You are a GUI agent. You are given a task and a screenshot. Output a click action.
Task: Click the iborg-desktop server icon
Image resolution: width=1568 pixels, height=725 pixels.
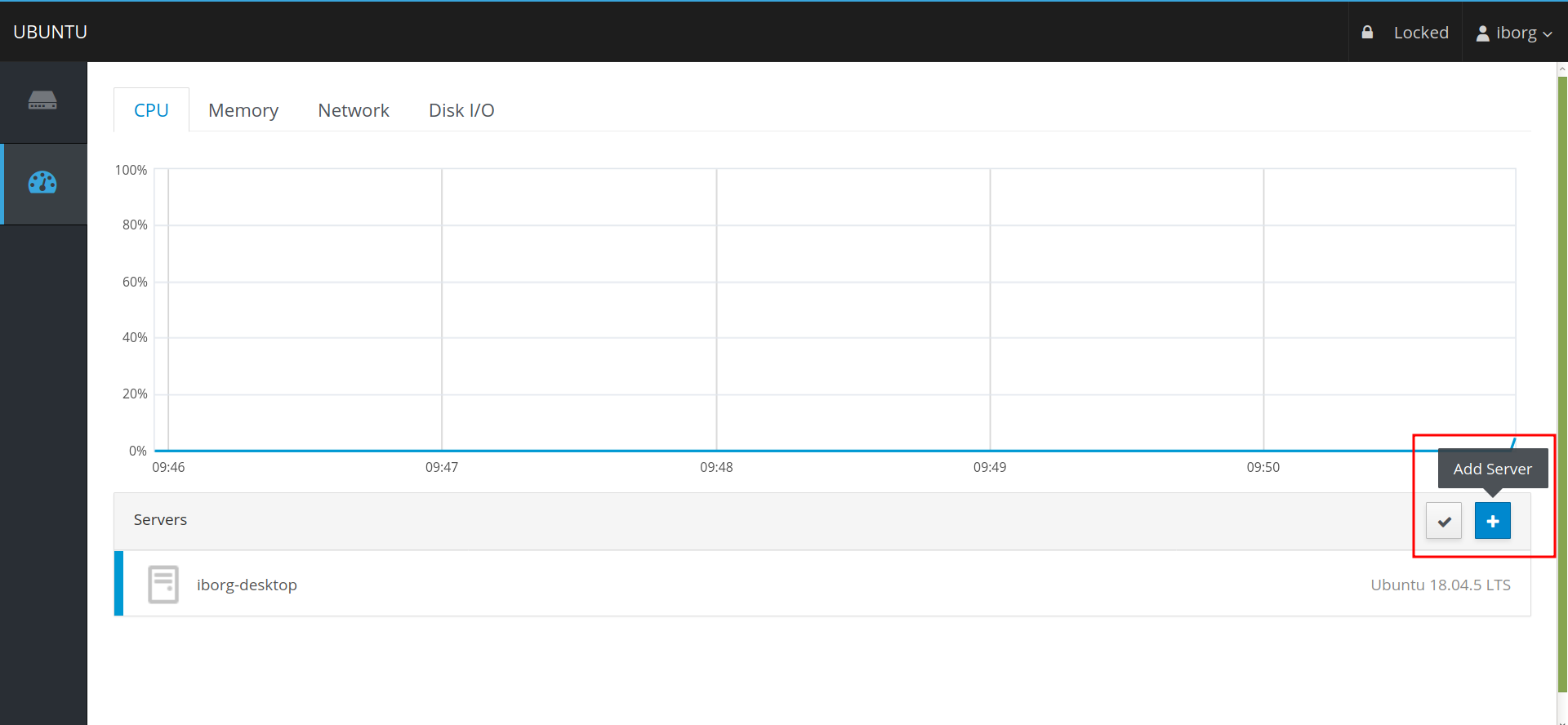163,585
